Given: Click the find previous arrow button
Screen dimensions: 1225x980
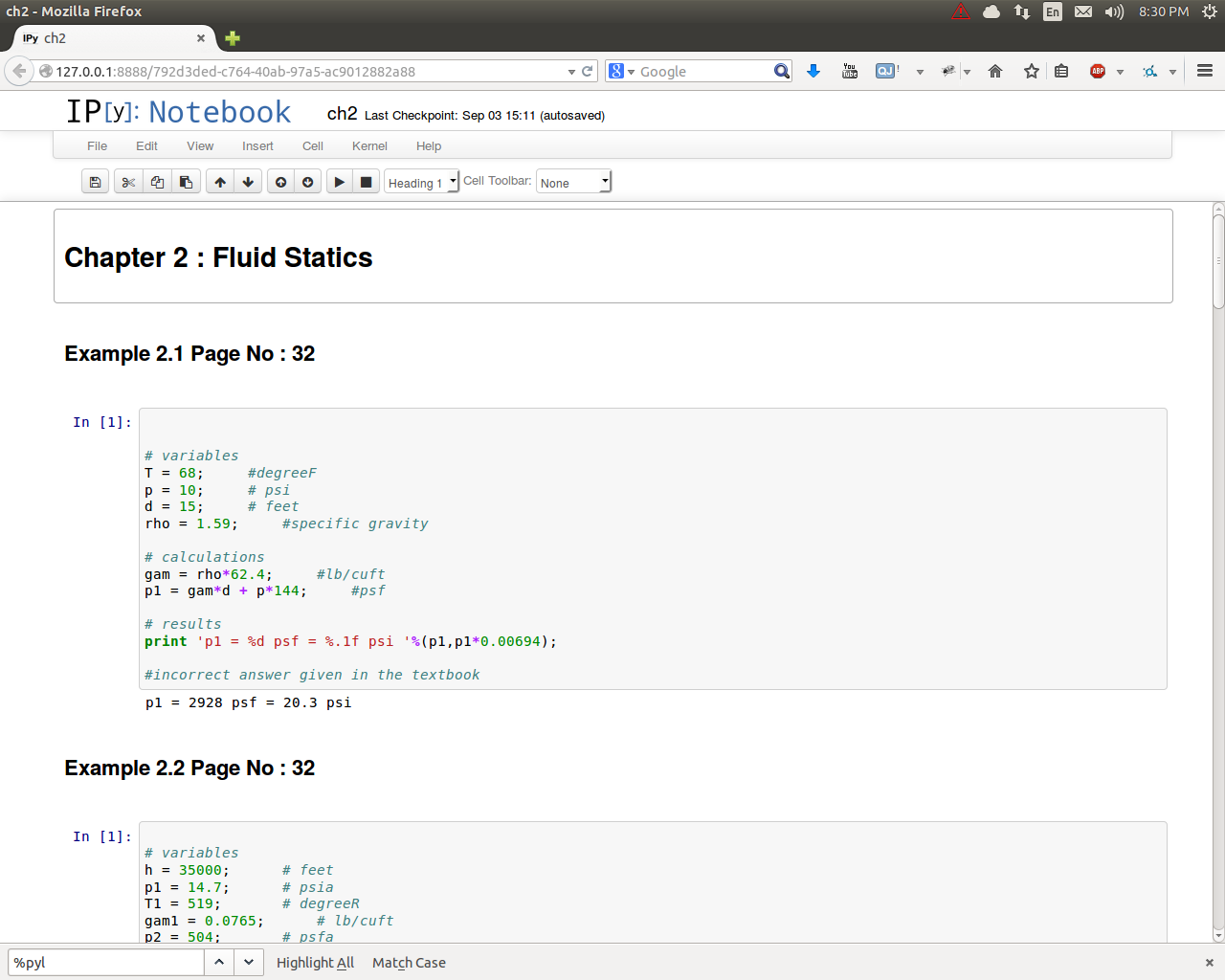Looking at the screenshot, I should tap(219, 963).
